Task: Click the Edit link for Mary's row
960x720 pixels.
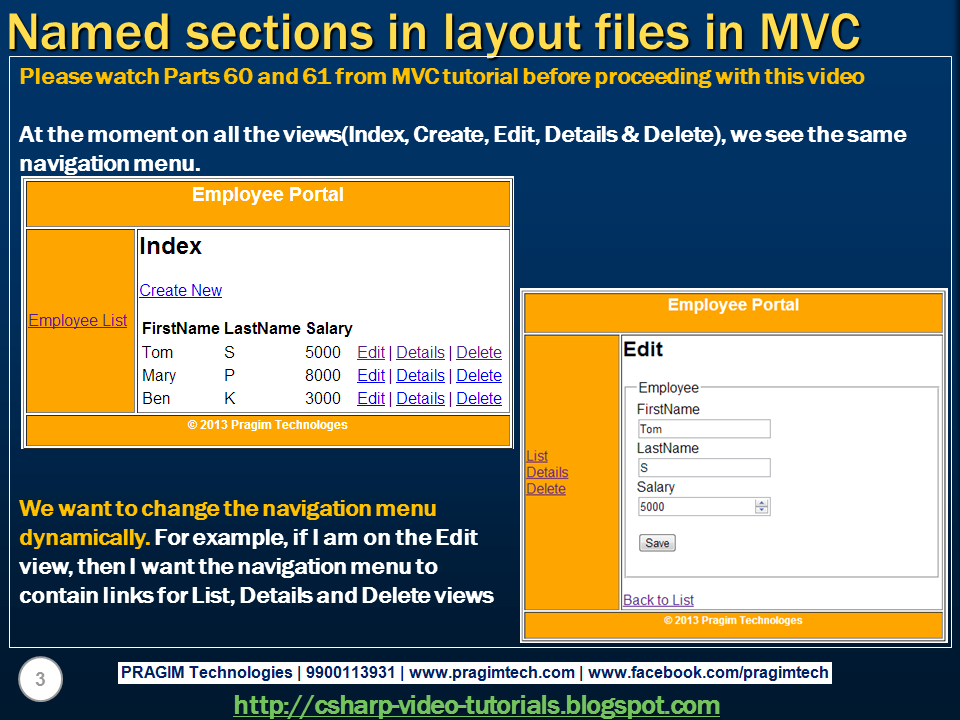Action: coord(370,375)
